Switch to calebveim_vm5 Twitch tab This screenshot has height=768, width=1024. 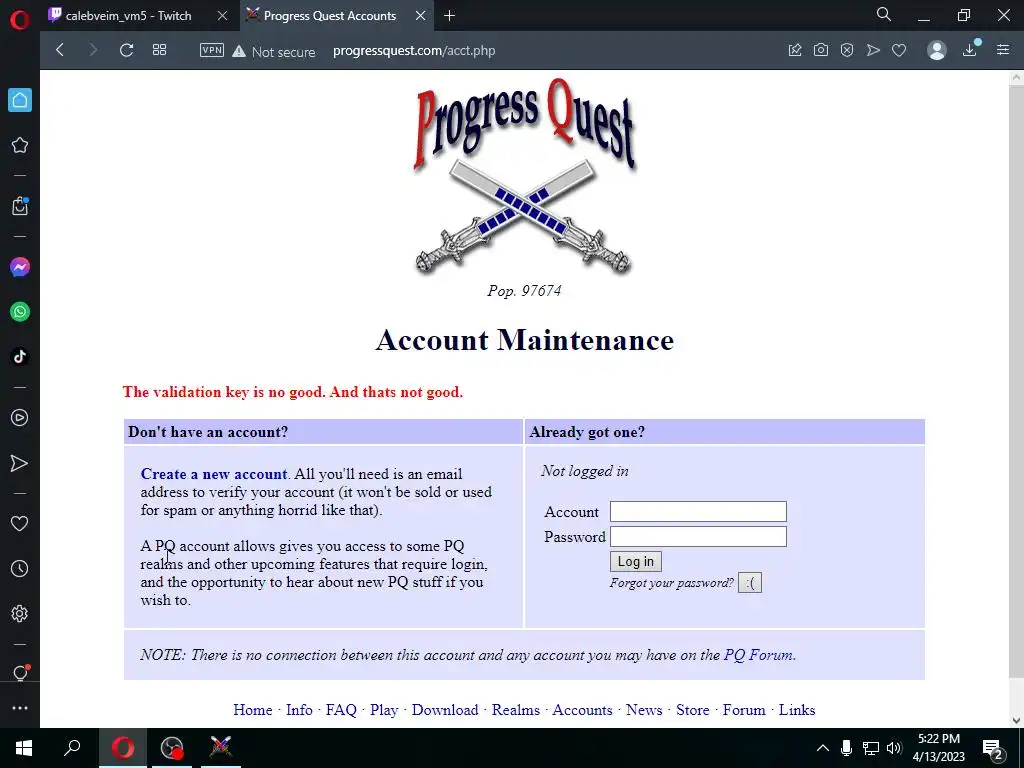click(127, 16)
